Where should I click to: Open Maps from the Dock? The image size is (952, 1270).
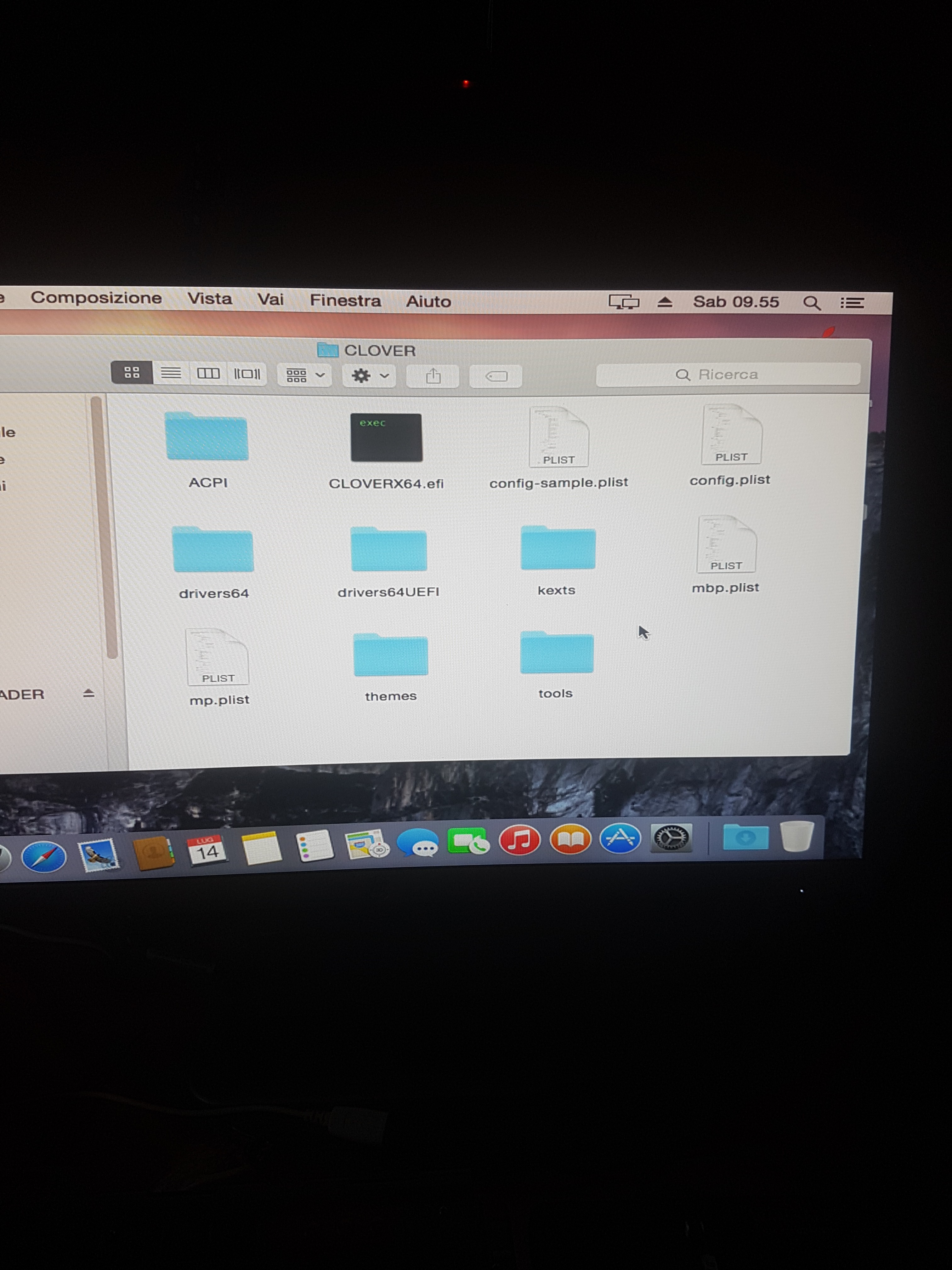coord(367,844)
